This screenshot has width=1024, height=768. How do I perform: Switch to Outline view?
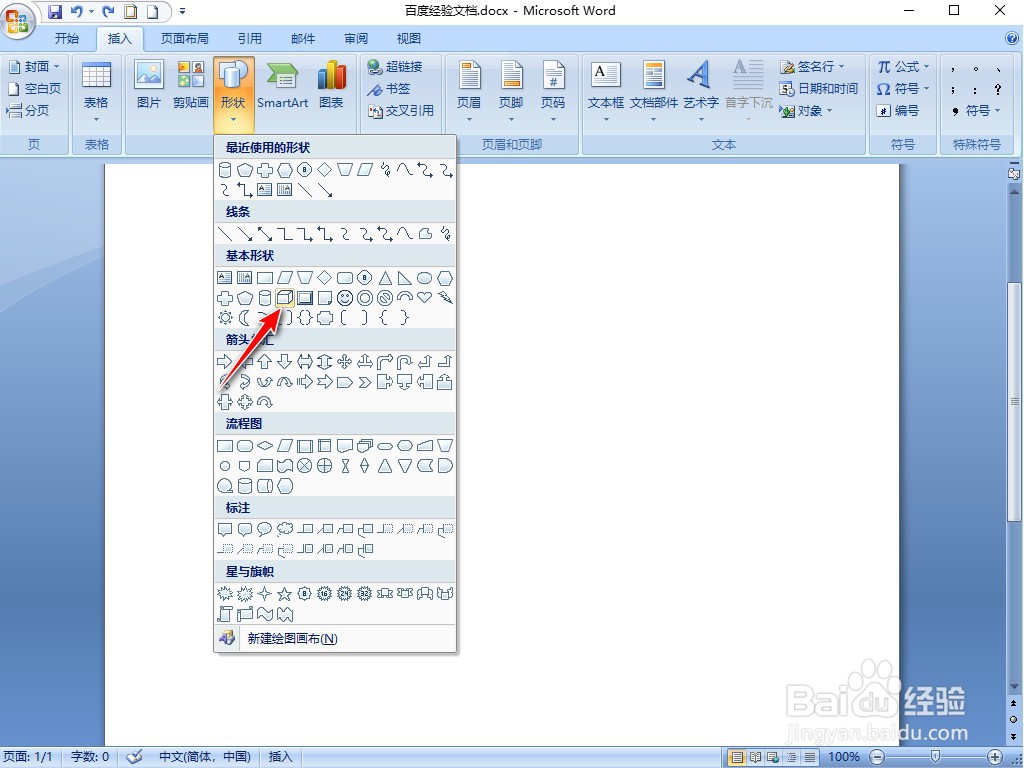point(792,758)
